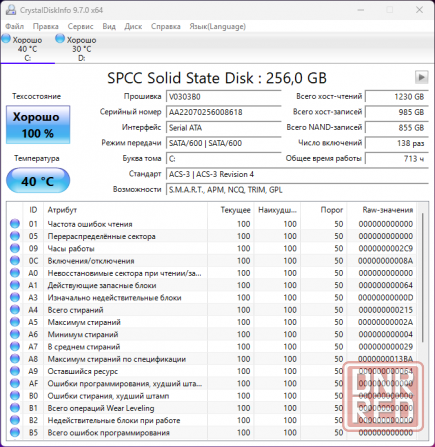Click the status circle for attribute B2
Screen dimensions: 435x447
coord(15,420)
